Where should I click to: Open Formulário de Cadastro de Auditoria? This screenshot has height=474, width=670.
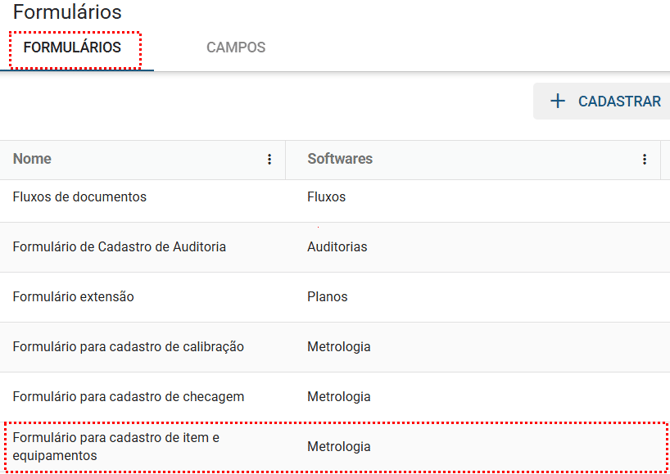click(119, 247)
